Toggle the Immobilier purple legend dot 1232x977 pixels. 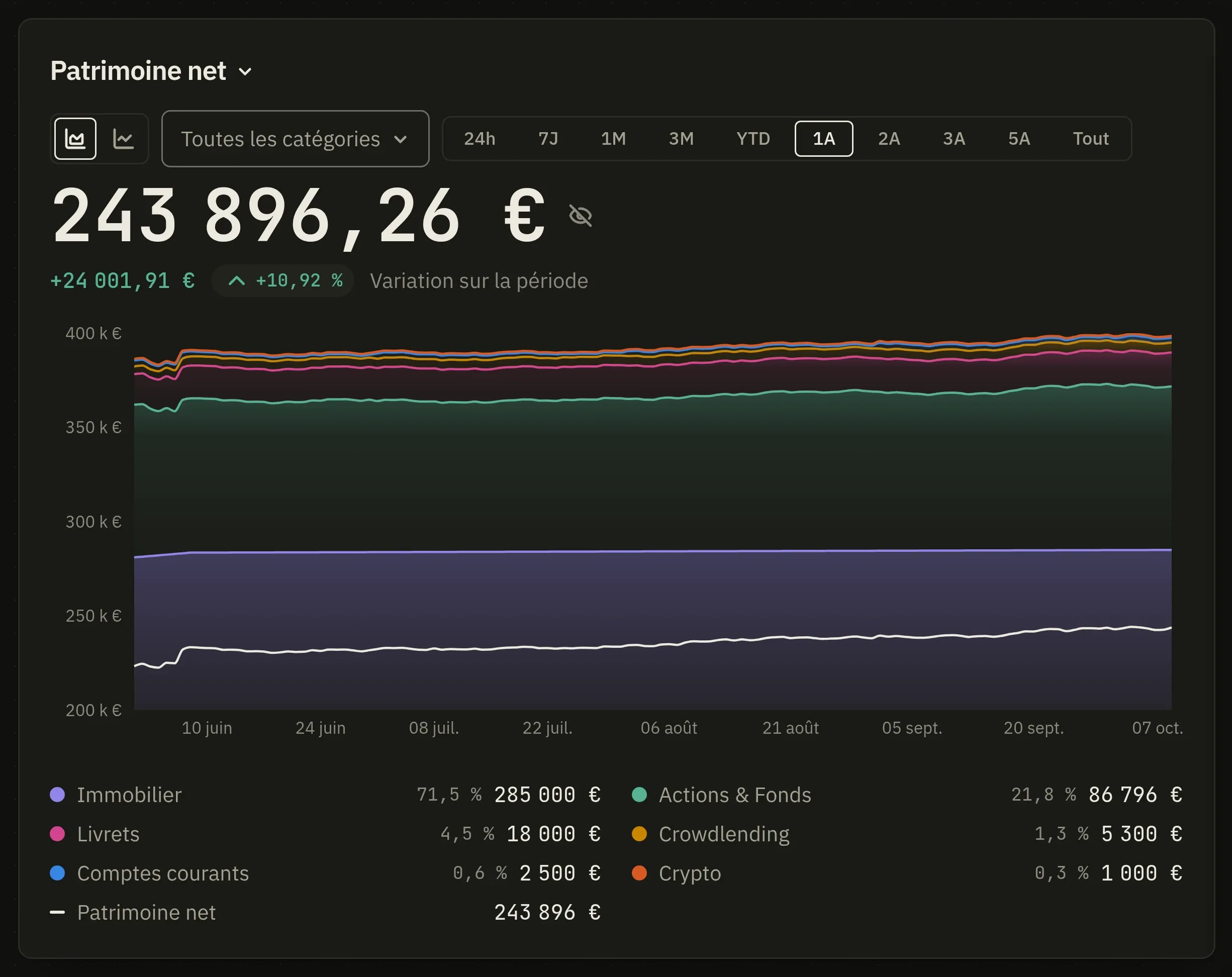point(57,795)
